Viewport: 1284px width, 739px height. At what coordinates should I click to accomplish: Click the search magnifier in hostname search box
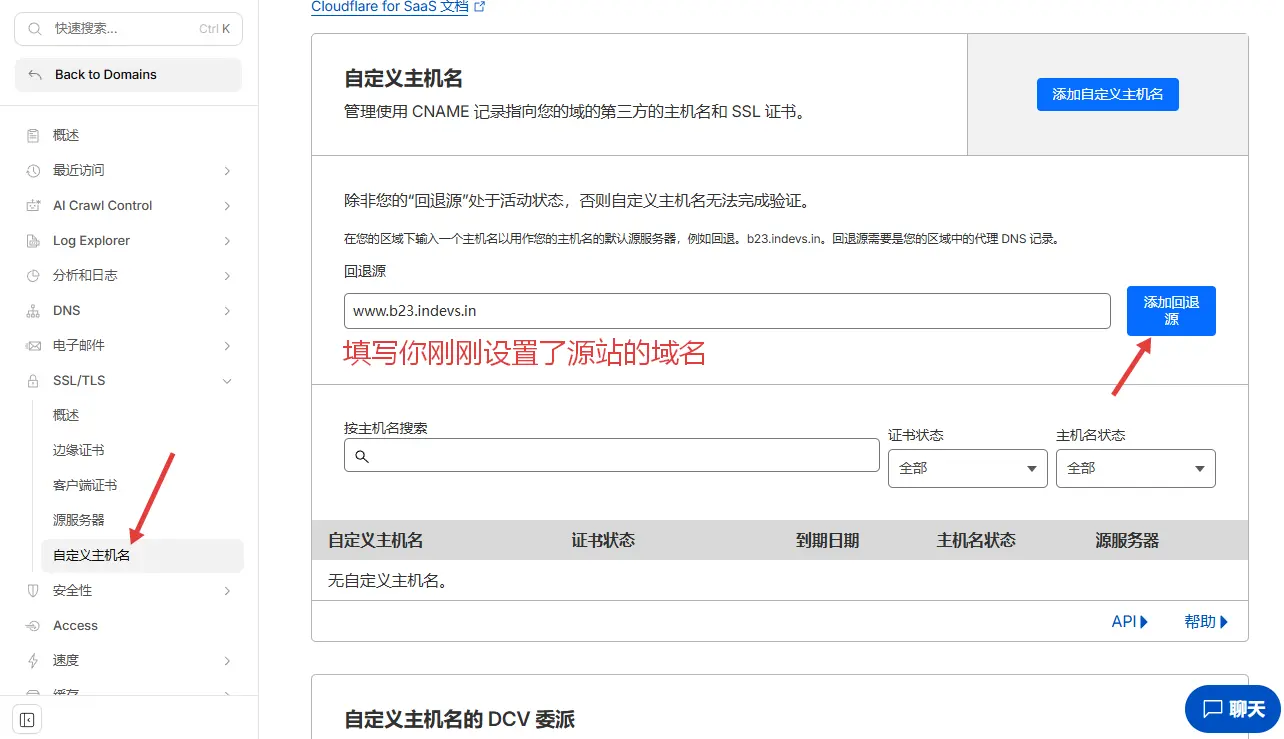[362, 456]
